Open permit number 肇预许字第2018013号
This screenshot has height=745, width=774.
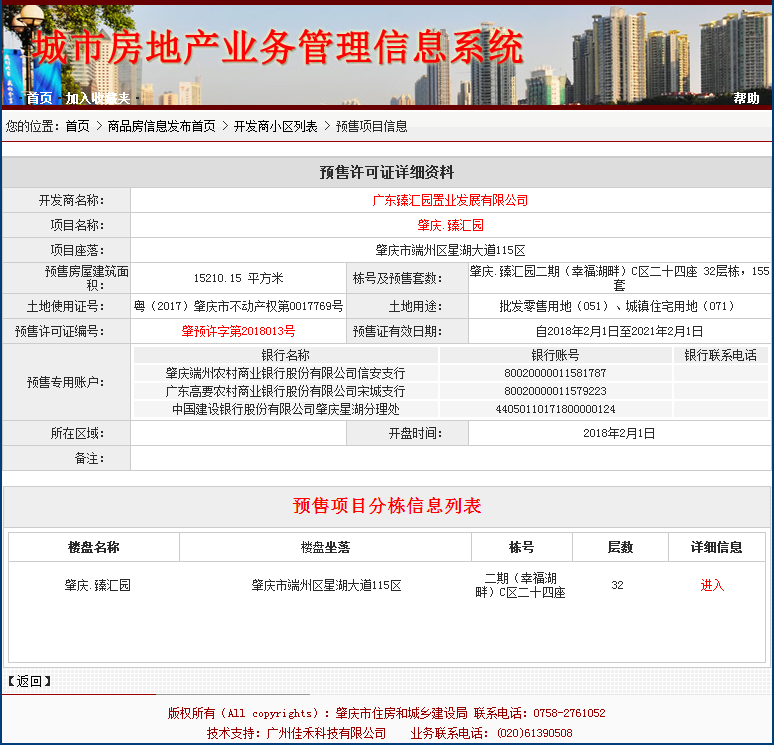point(238,331)
